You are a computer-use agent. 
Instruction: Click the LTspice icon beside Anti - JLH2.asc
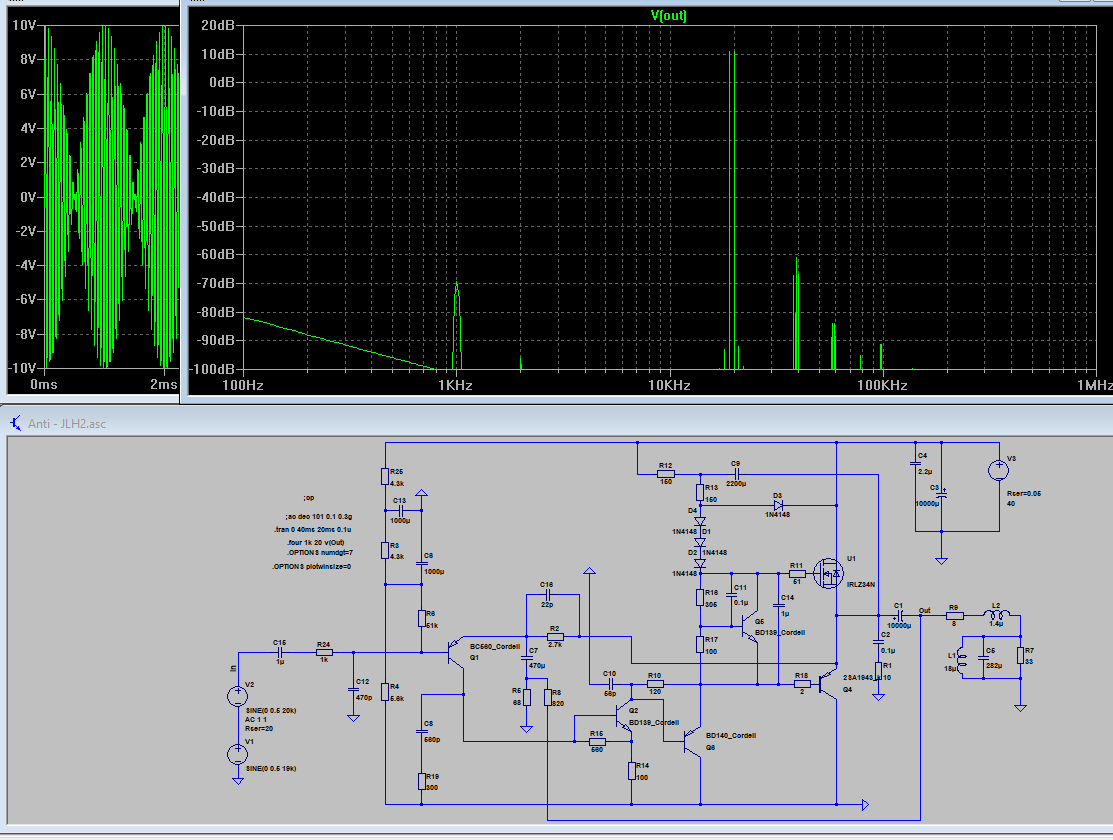coord(16,424)
